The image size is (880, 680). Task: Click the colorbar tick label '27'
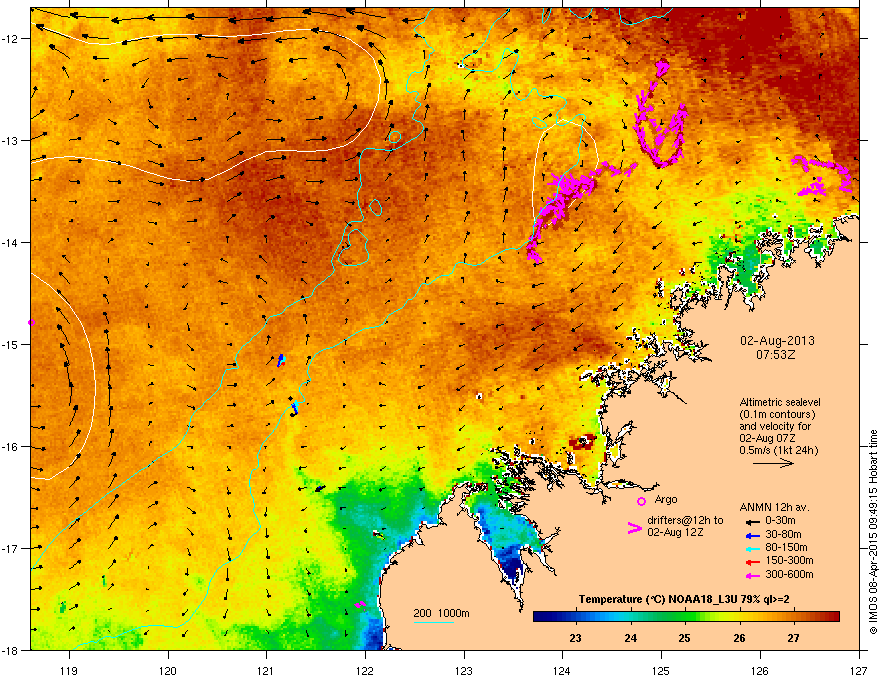793,638
